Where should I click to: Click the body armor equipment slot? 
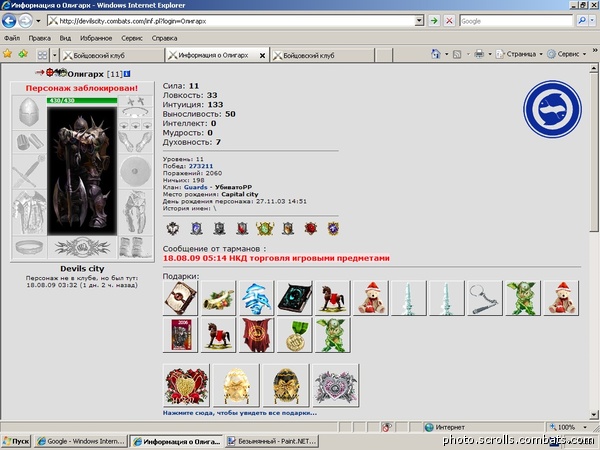pos(29,212)
